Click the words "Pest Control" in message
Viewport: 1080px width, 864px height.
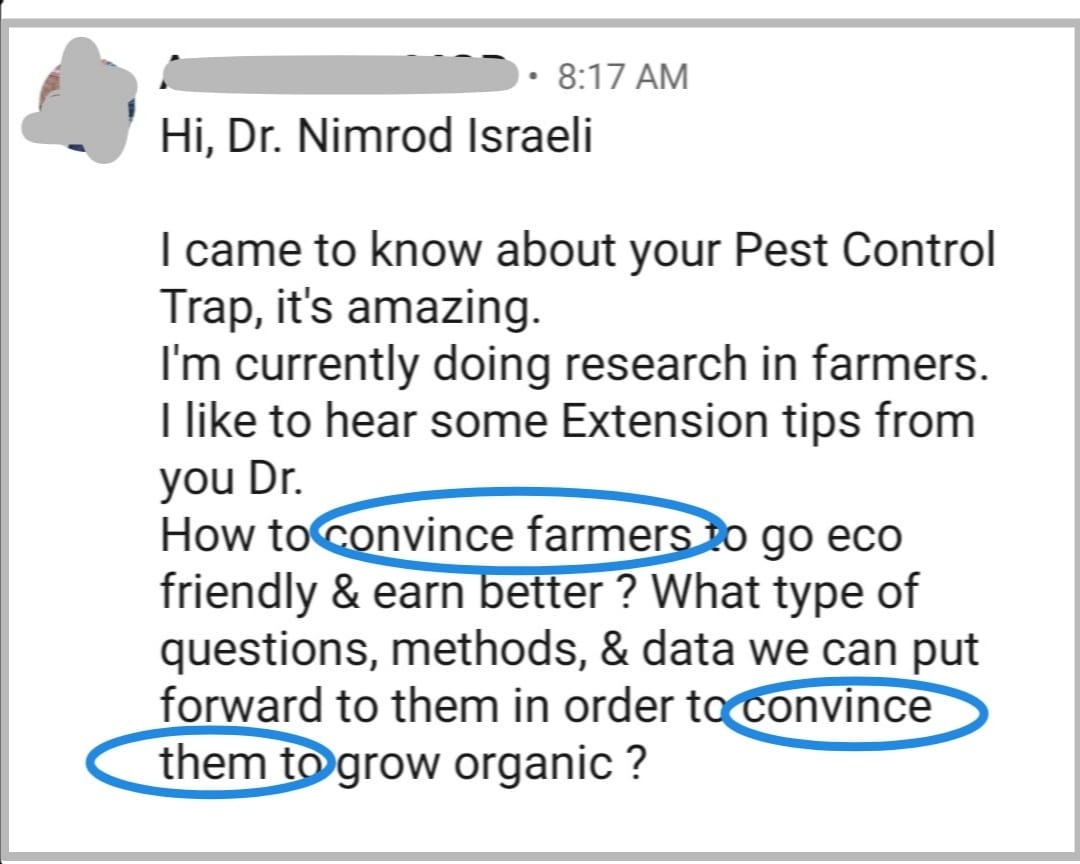[865, 251]
